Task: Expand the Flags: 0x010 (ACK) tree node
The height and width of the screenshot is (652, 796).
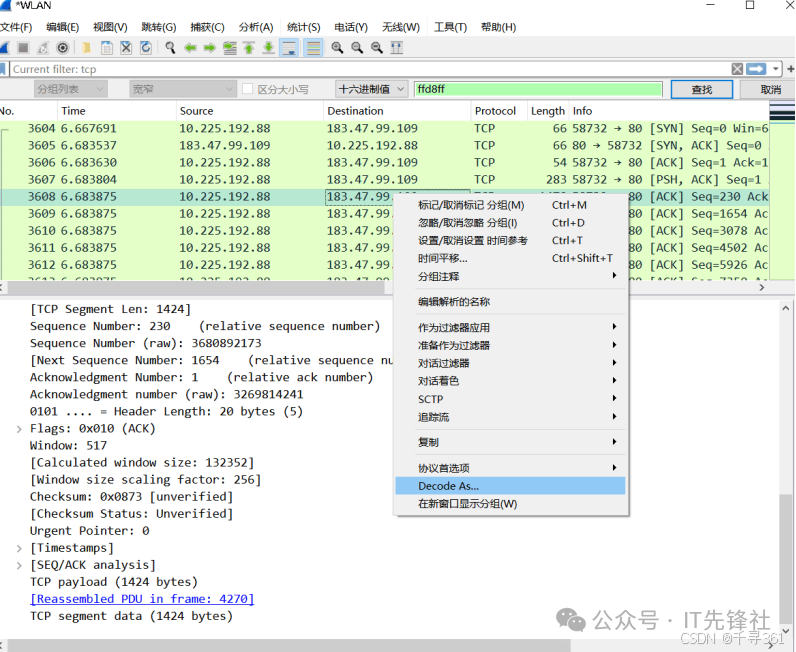Action: (19, 429)
